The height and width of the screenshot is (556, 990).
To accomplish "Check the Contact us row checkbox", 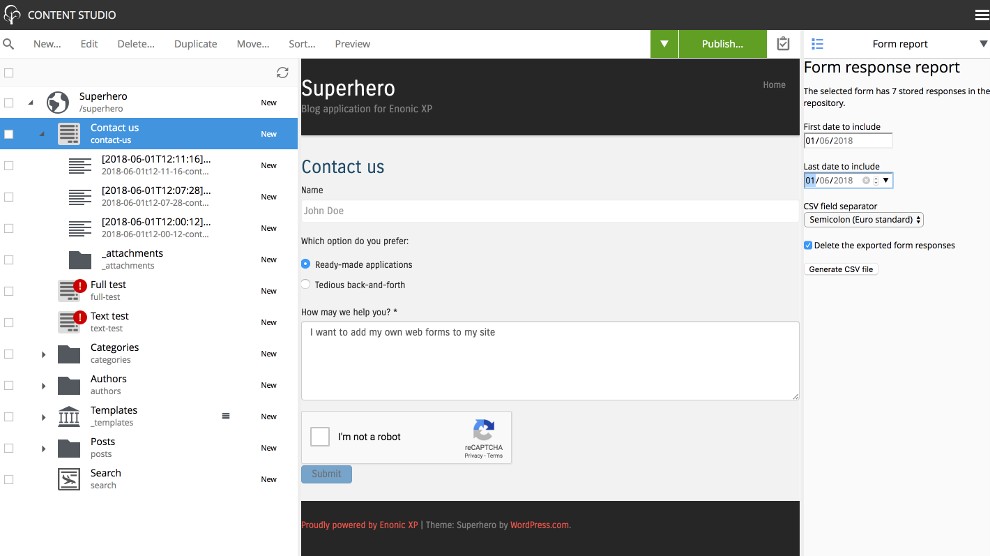I will click(x=9, y=134).
